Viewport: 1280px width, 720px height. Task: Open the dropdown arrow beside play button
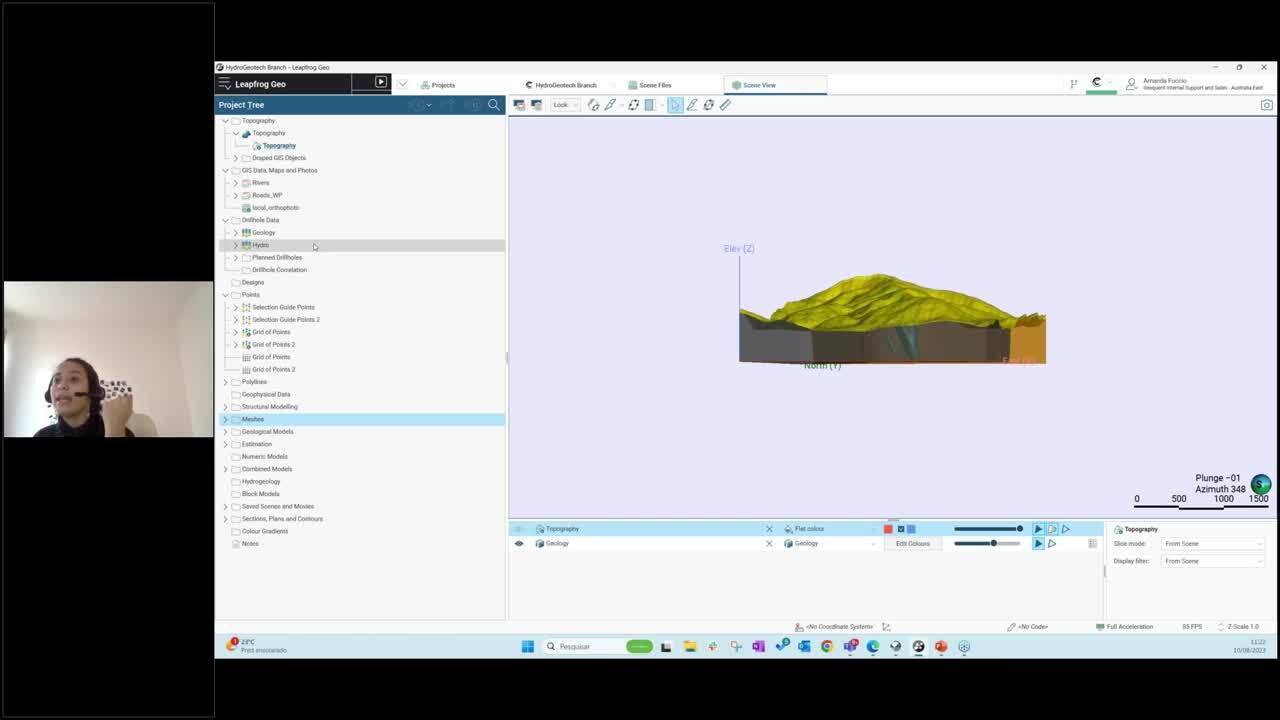(402, 83)
